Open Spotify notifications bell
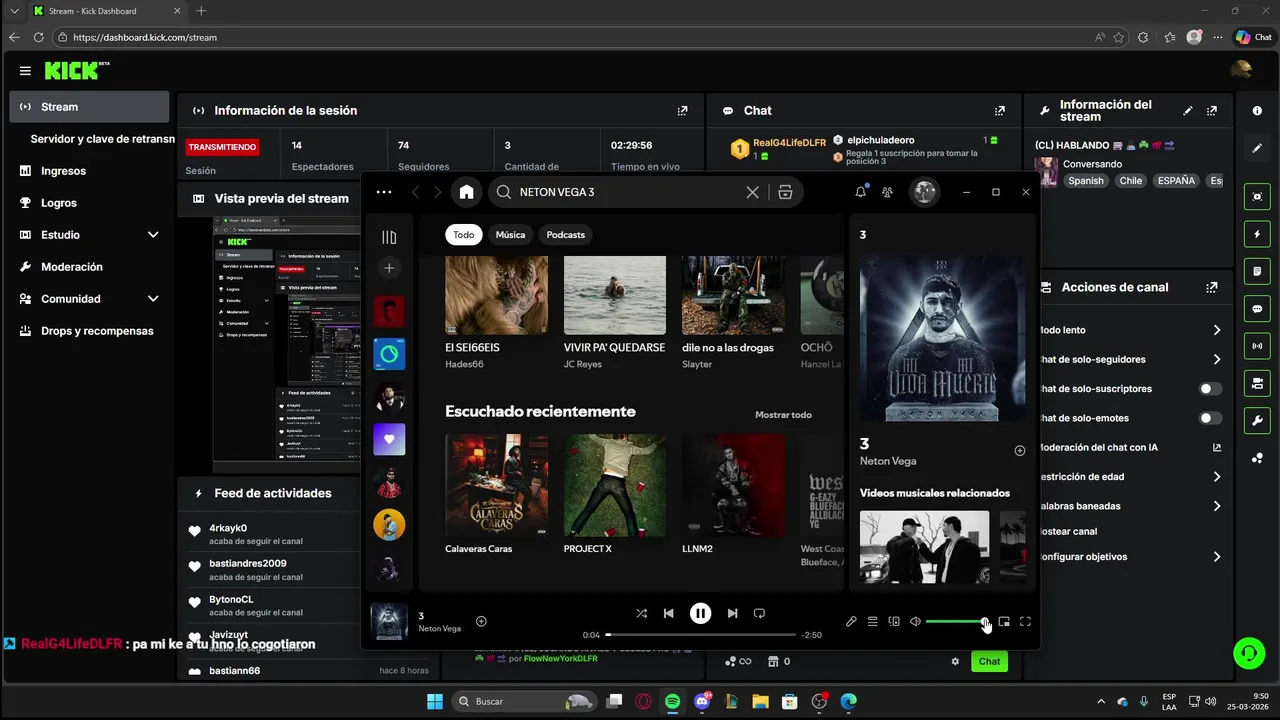Image resolution: width=1280 pixels, height=720 pixels. pos(860,192)
